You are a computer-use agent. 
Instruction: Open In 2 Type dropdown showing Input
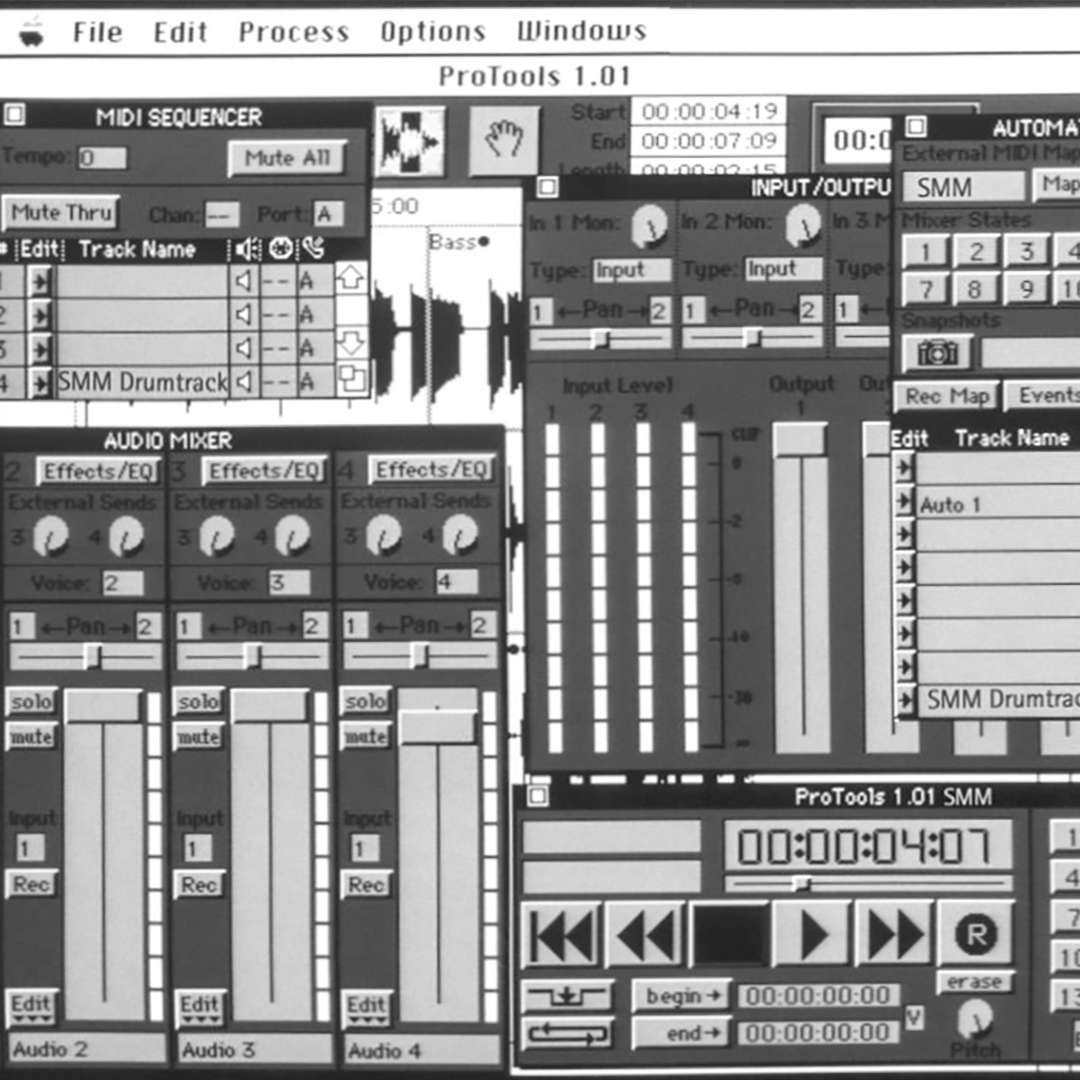[785, 269]
